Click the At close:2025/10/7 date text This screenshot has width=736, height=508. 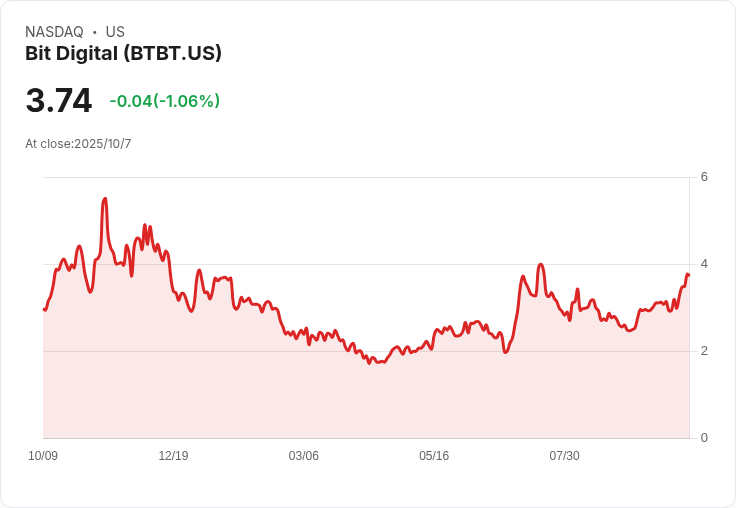(78, 144)
